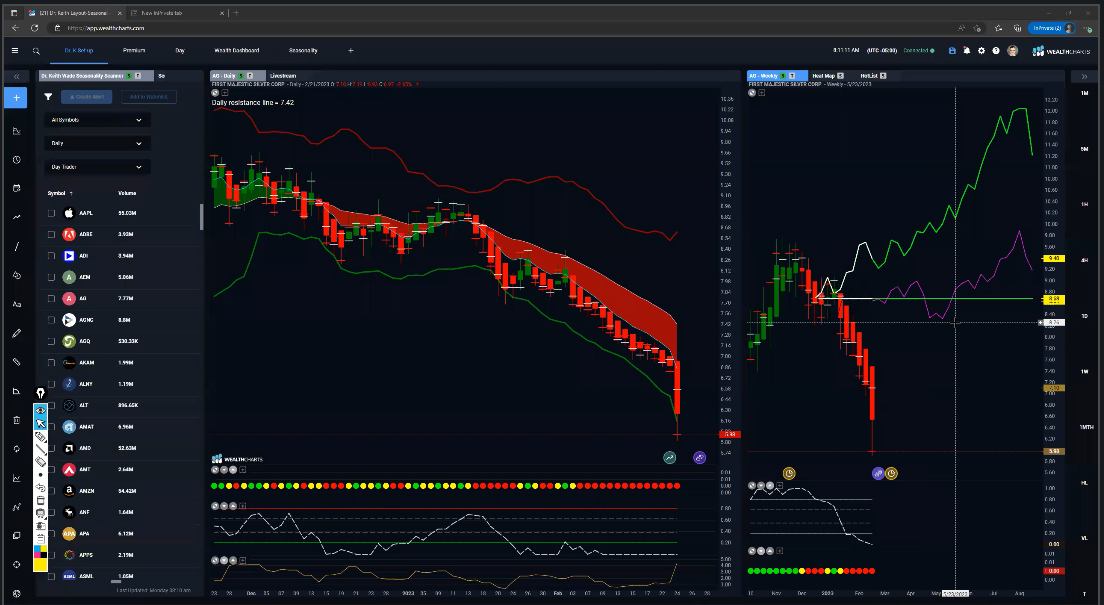1104x605 pixels.
Task: Go back in the browser
Action: (x=15, y=28)
